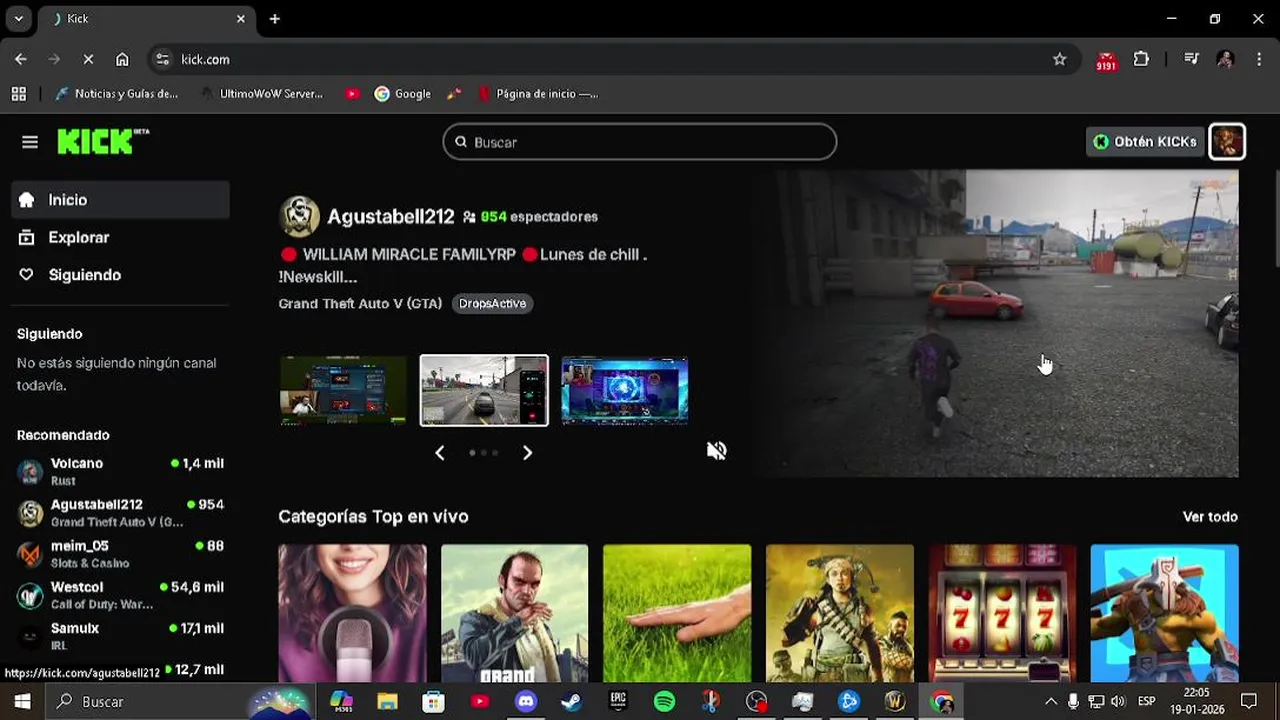
Task: Open Chrome three-dot menu
Action: point(1258,59)
